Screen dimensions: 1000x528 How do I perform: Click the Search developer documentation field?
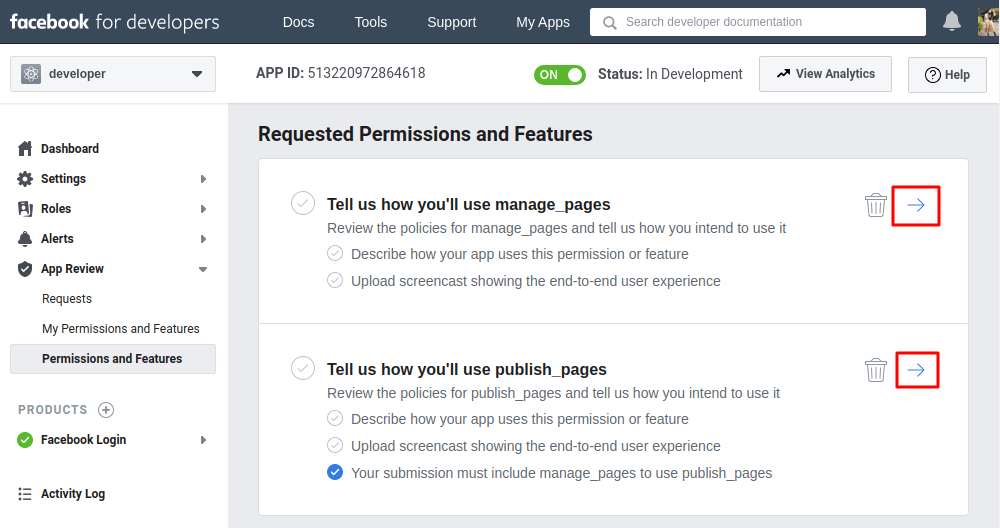click(758, 22)
